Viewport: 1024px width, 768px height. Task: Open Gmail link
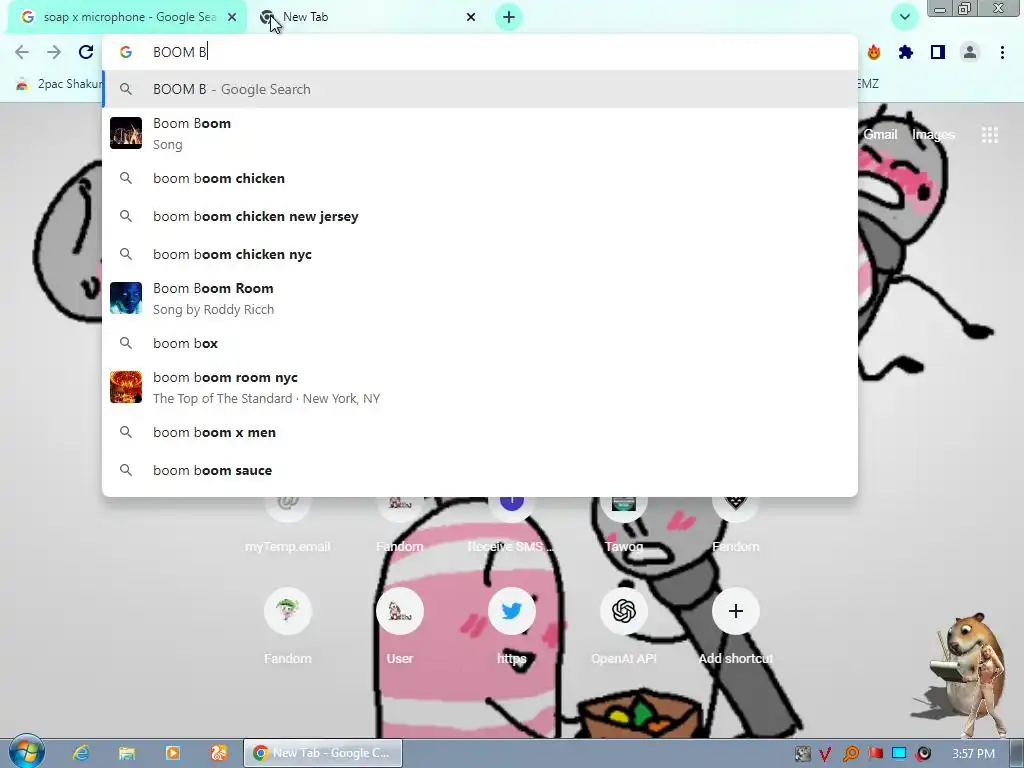coord(880,135)
